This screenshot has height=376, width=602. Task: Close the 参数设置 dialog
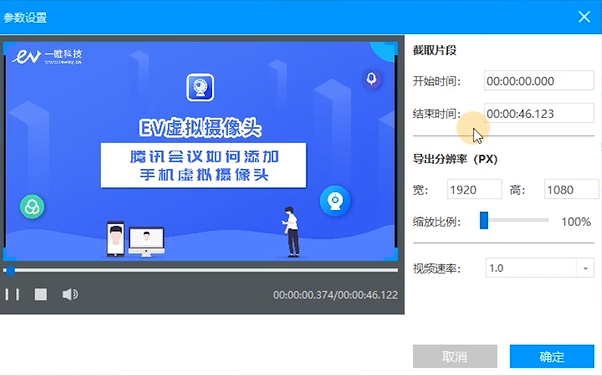[x=584, y=17]
